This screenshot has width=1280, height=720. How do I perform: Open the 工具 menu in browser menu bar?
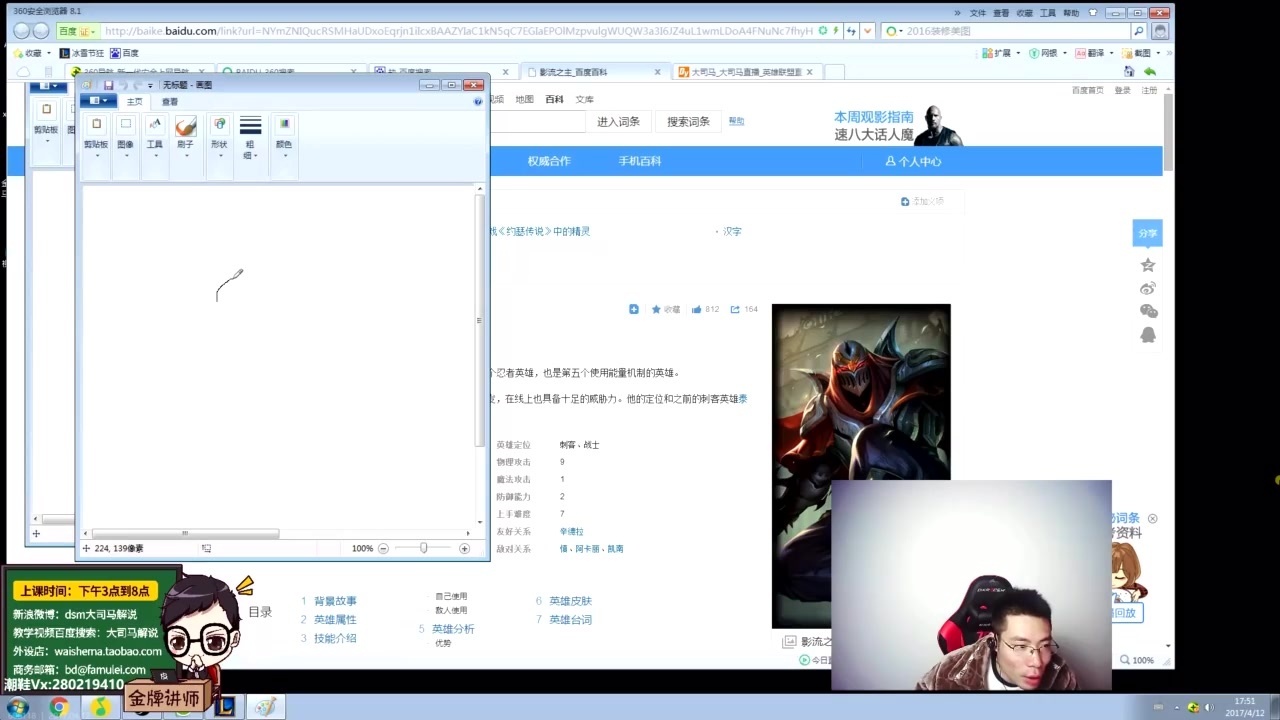[1048, 13]
